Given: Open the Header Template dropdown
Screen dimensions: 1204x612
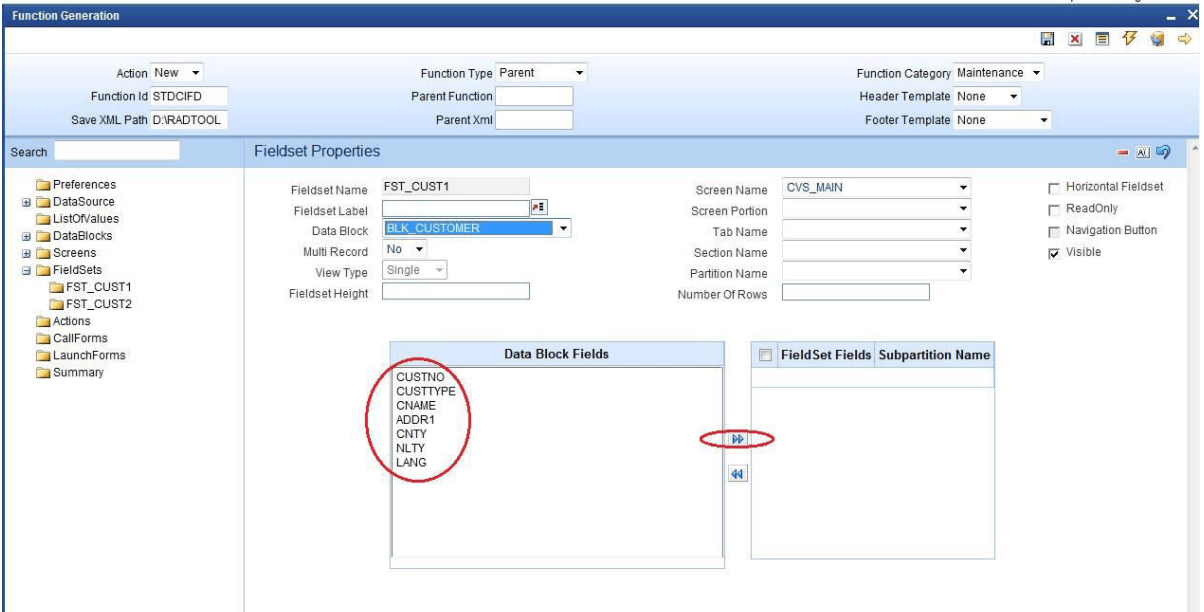Looking at the screenshot, I should click(987, 97).
